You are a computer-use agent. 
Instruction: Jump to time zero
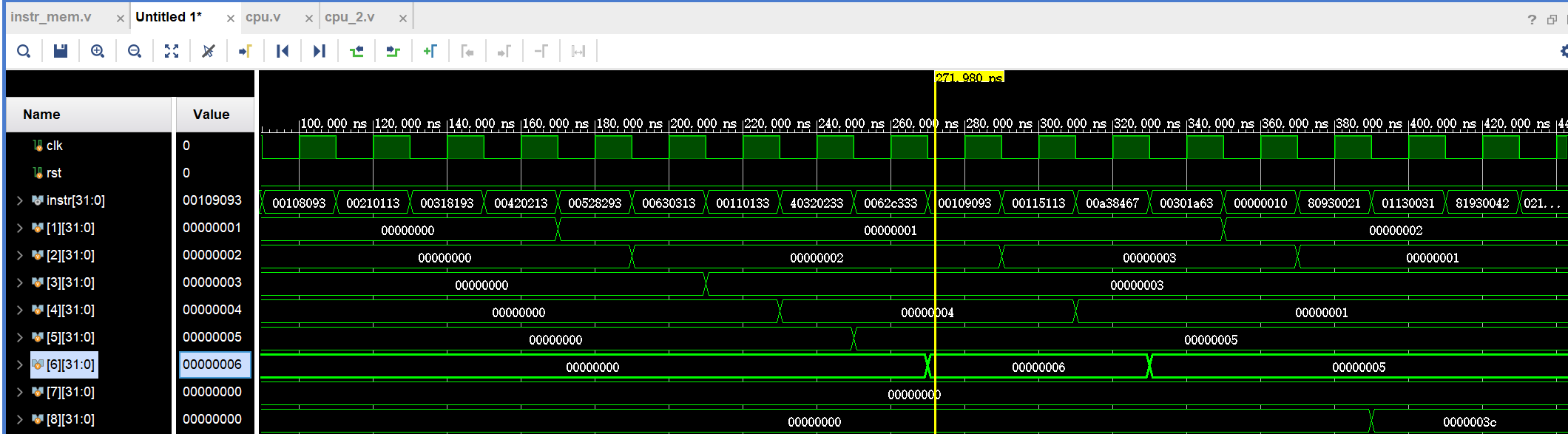283,51
